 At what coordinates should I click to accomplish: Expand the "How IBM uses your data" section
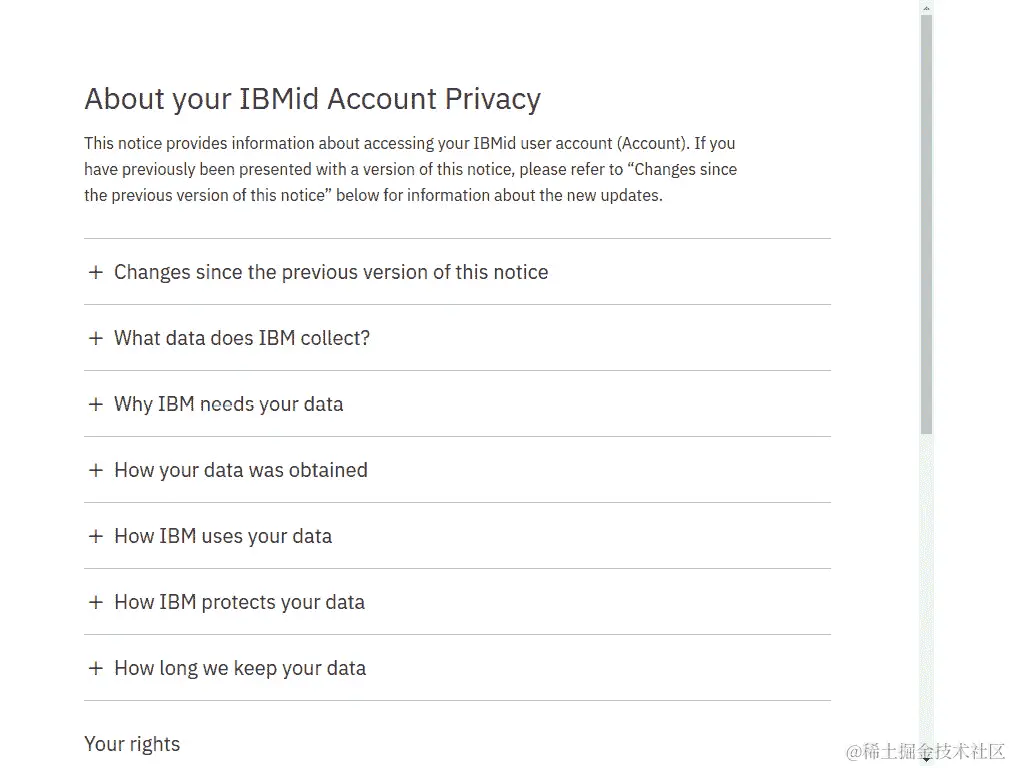point(223,535)
